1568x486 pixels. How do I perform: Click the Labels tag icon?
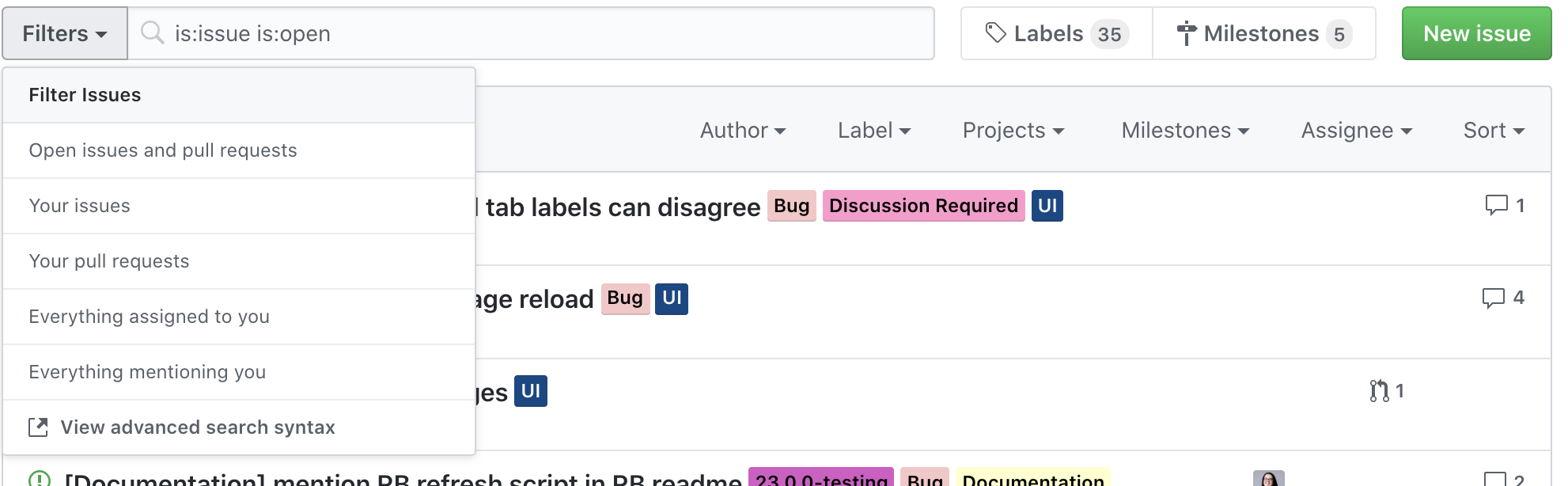pos(995,33)
